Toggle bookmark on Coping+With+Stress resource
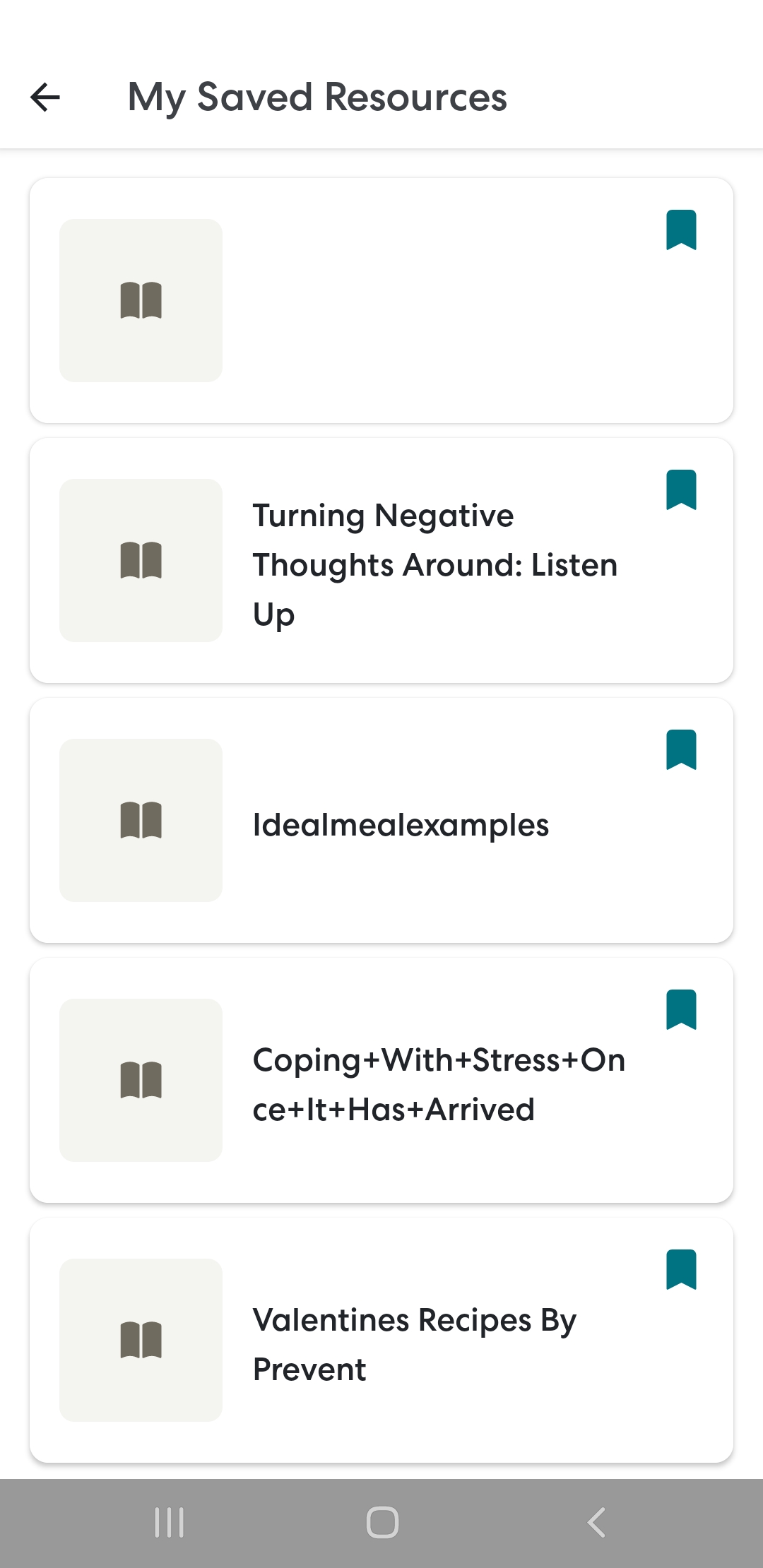This screenshot has height=1568, width=763. 681,1010
